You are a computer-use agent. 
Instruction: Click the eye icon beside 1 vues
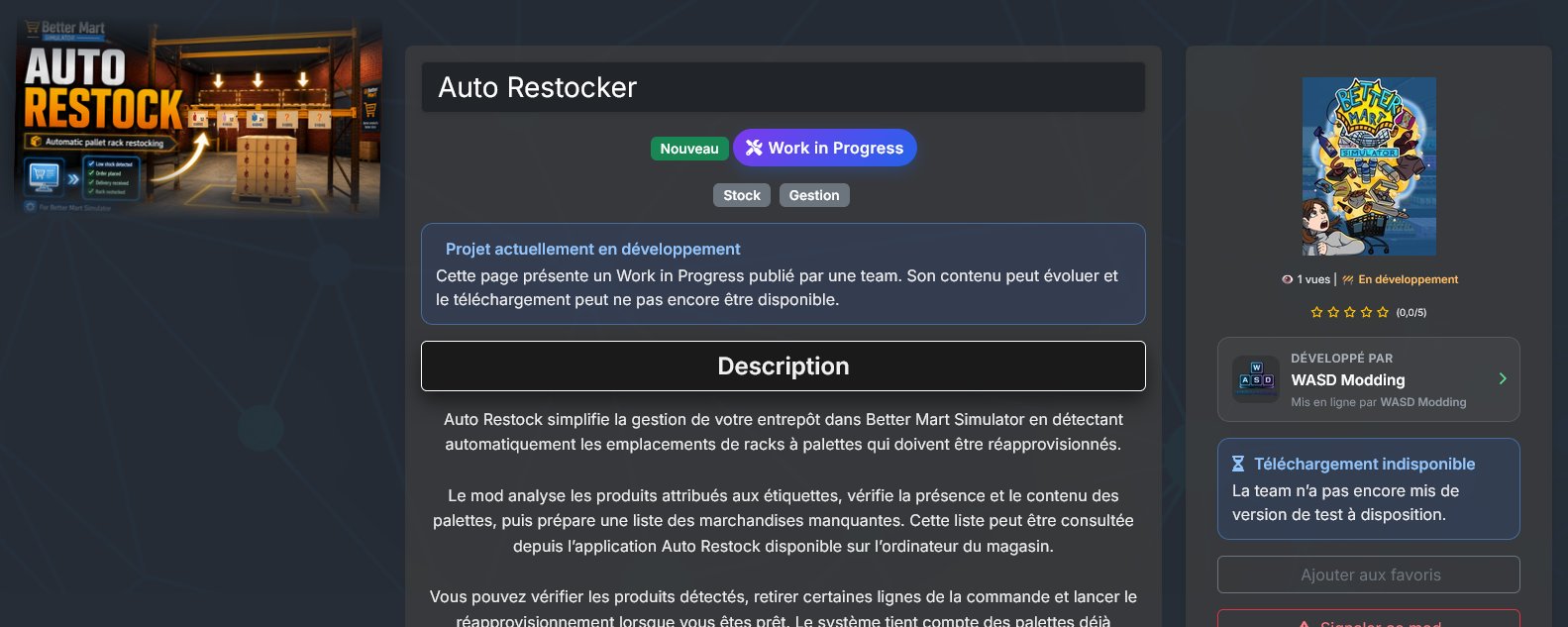(x=1288, y=279)
